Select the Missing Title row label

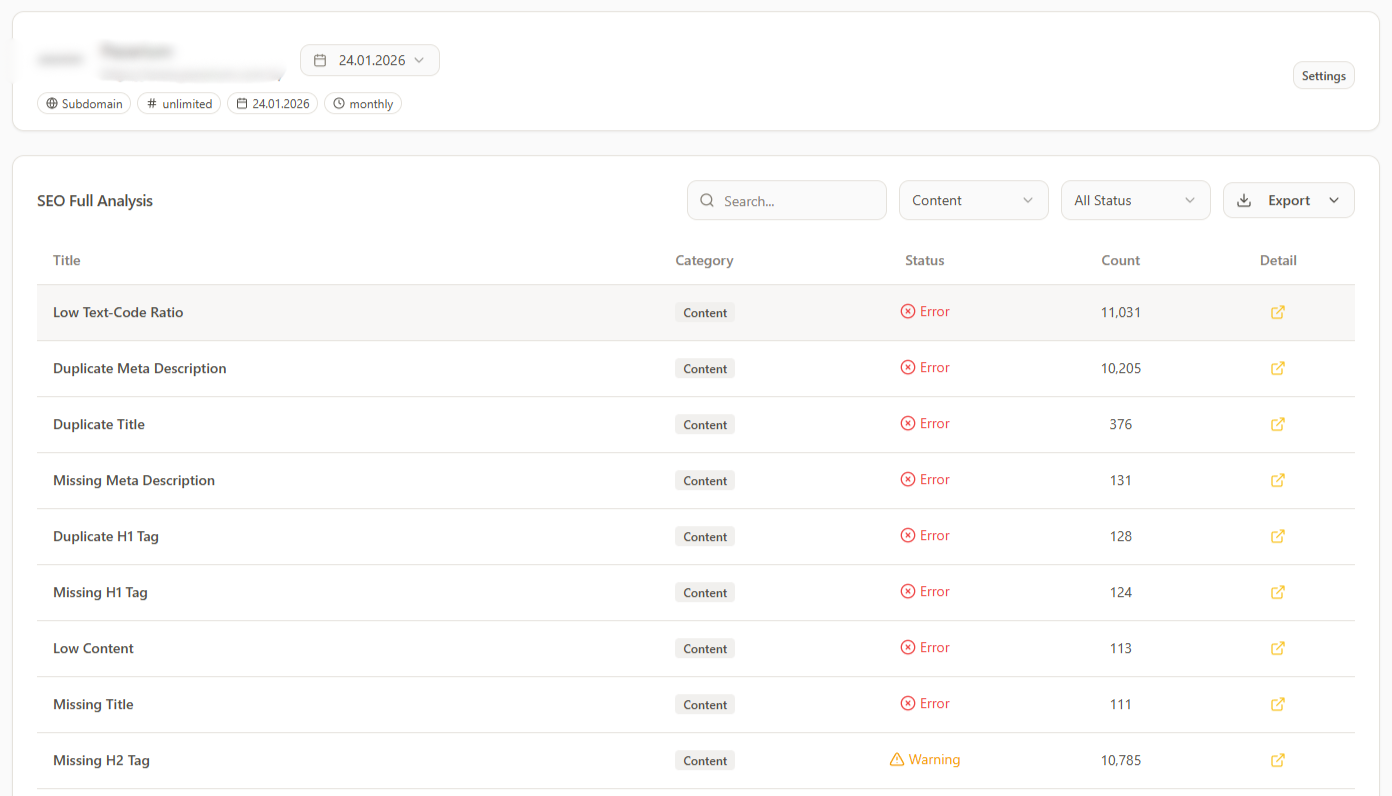(93, 704)
